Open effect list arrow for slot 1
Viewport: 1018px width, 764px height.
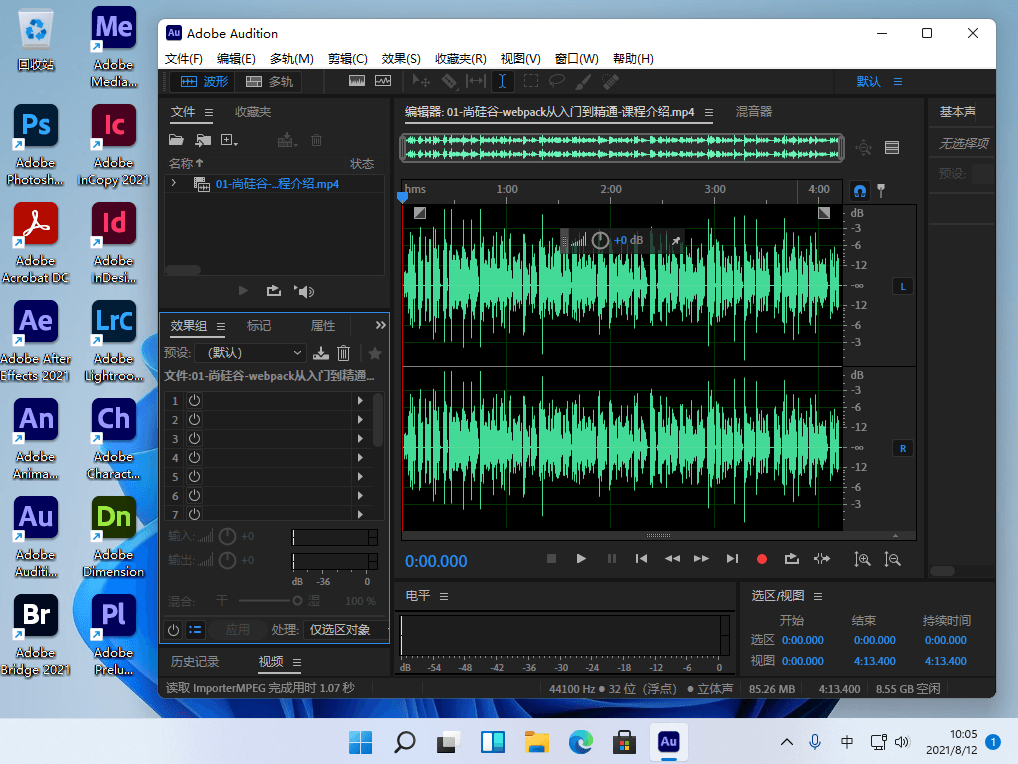pos(360,400)
